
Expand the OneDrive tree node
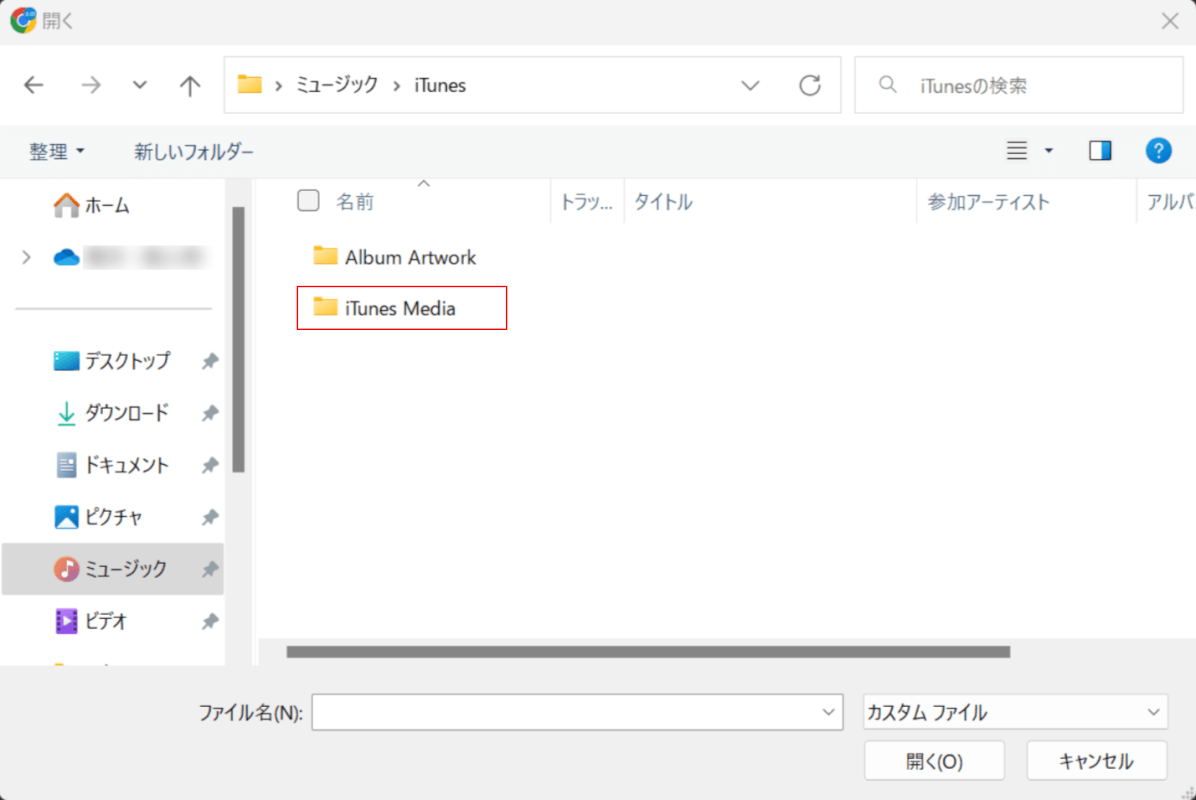click(x=27, y=257)
